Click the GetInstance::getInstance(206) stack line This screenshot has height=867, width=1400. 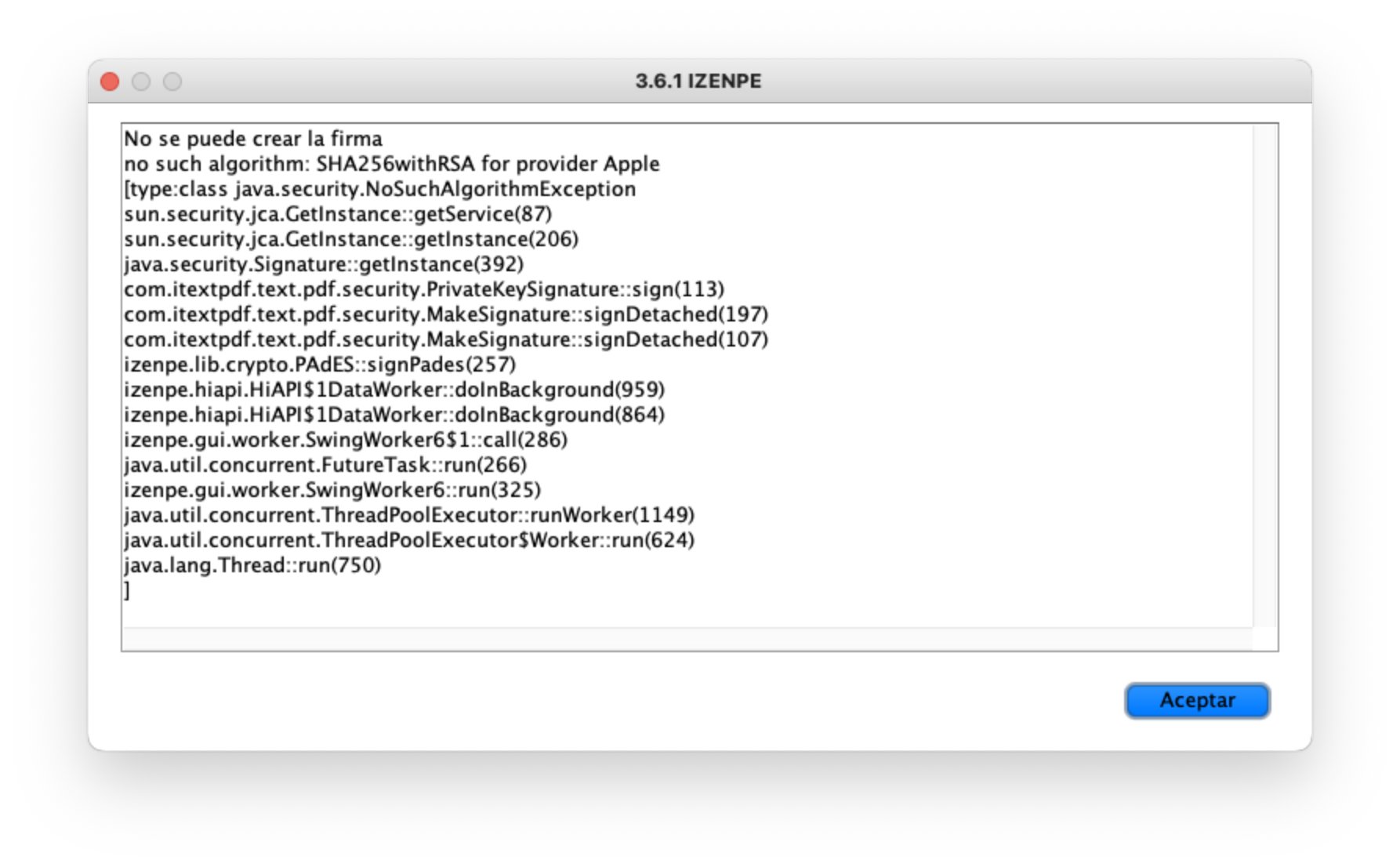[x=351, y=239]
